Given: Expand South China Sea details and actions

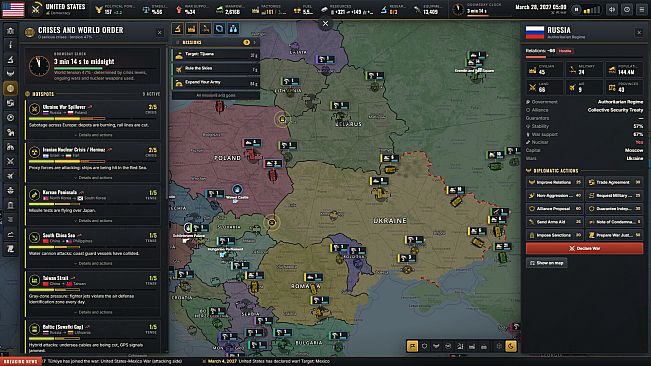Looking at the screenshot, I should point(93,264).
